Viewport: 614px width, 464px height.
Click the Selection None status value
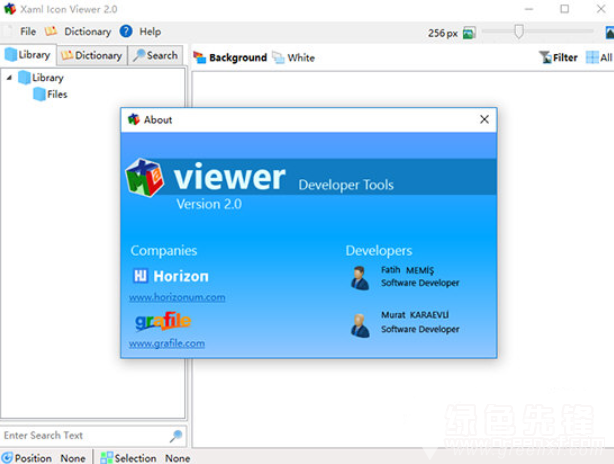(x=177, y=458)
